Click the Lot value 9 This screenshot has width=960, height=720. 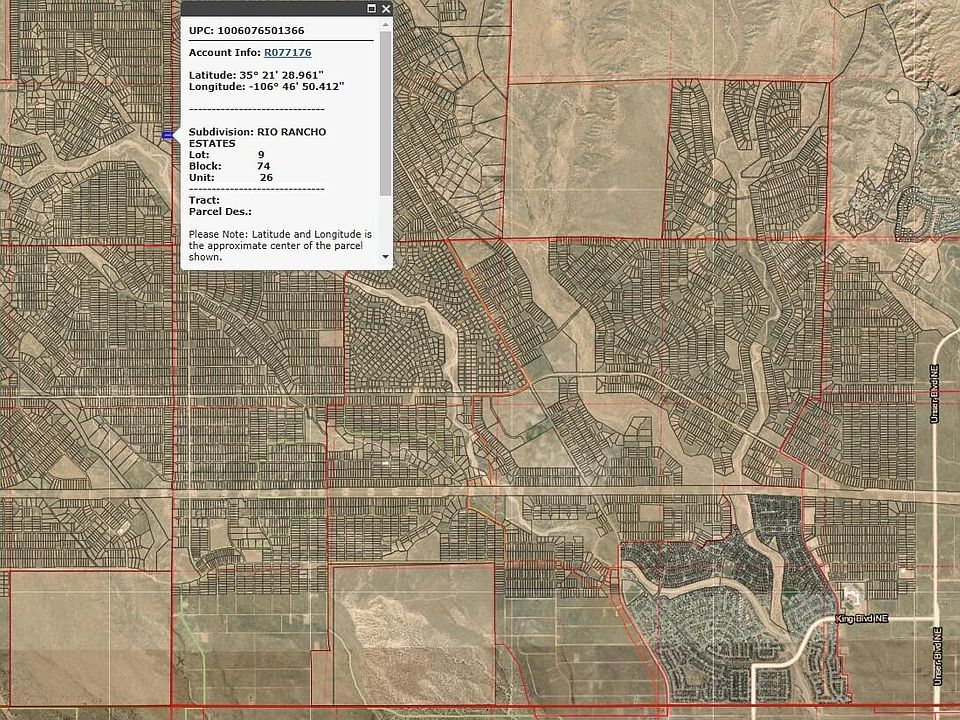261,155
